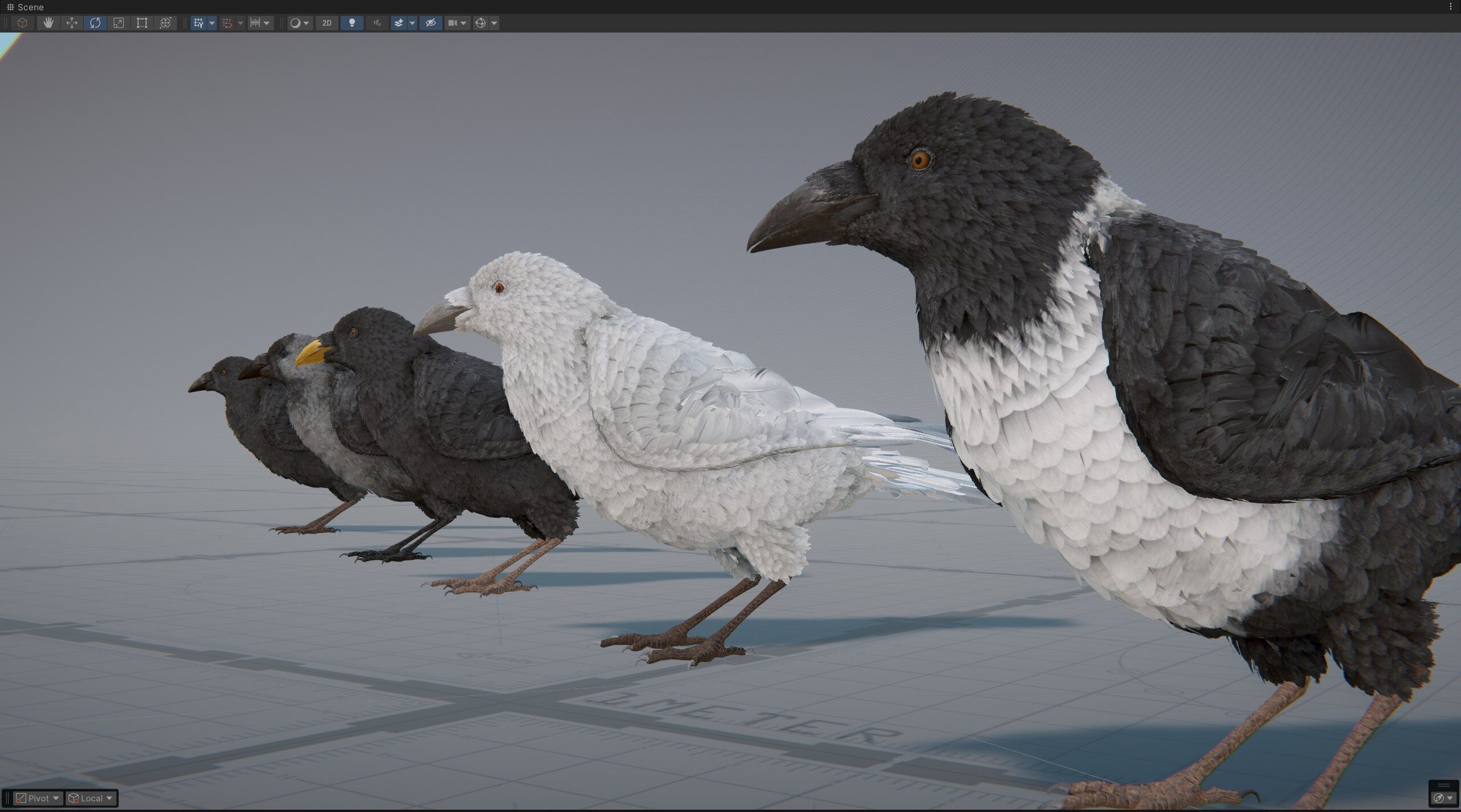Image resolution: width=1461 pixels, height=812 pixels.
Task: Expand the Gizmos dropdown arrow
Action: coord(494,23)
